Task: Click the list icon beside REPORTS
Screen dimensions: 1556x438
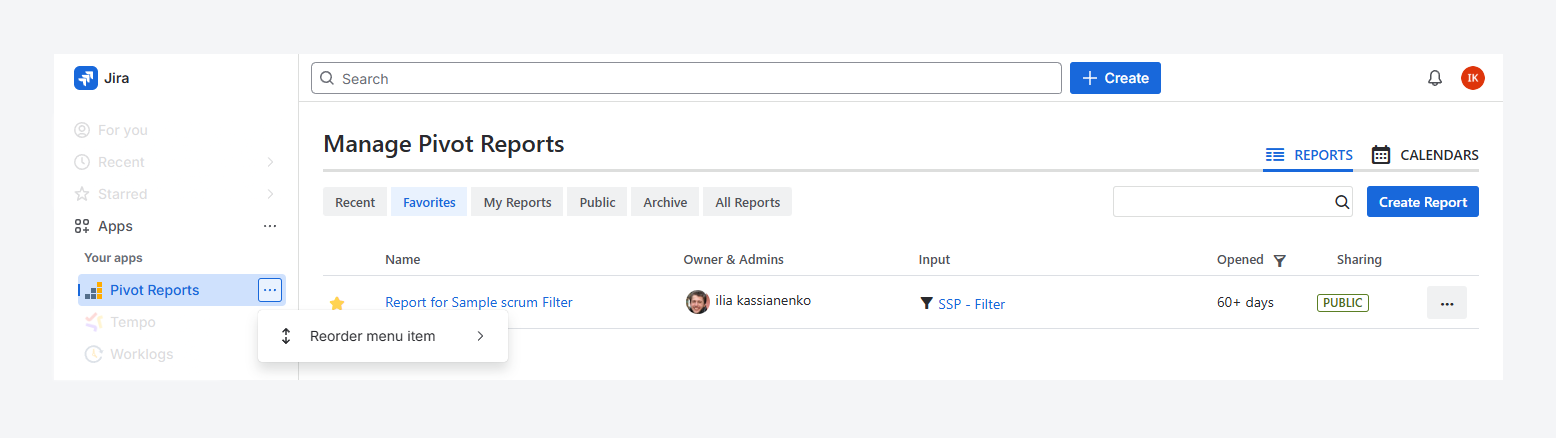Action: [1275, 155]
